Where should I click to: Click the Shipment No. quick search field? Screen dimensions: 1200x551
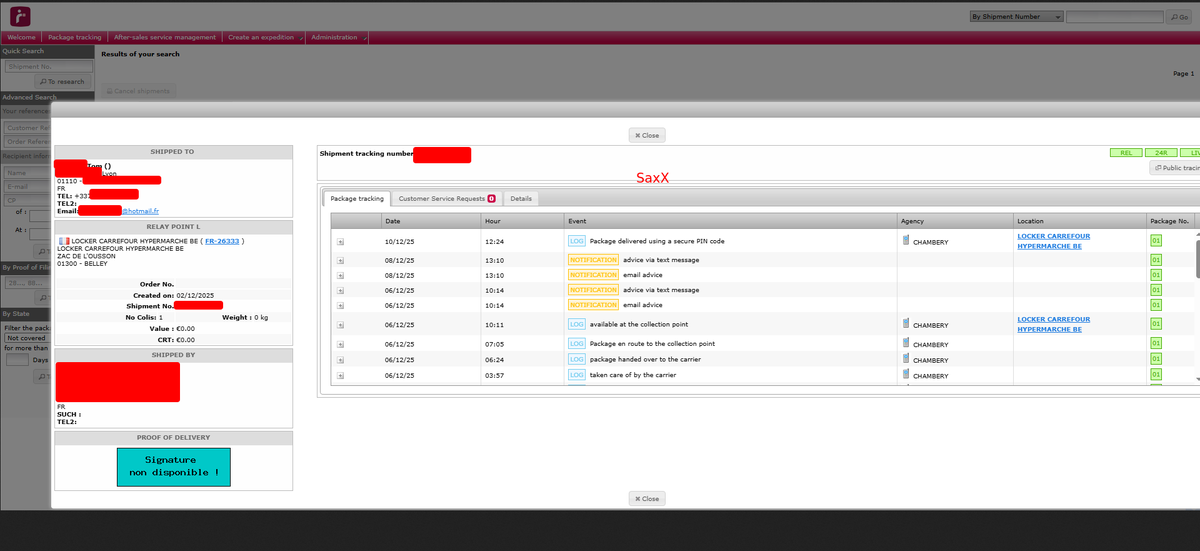[48, 67]
